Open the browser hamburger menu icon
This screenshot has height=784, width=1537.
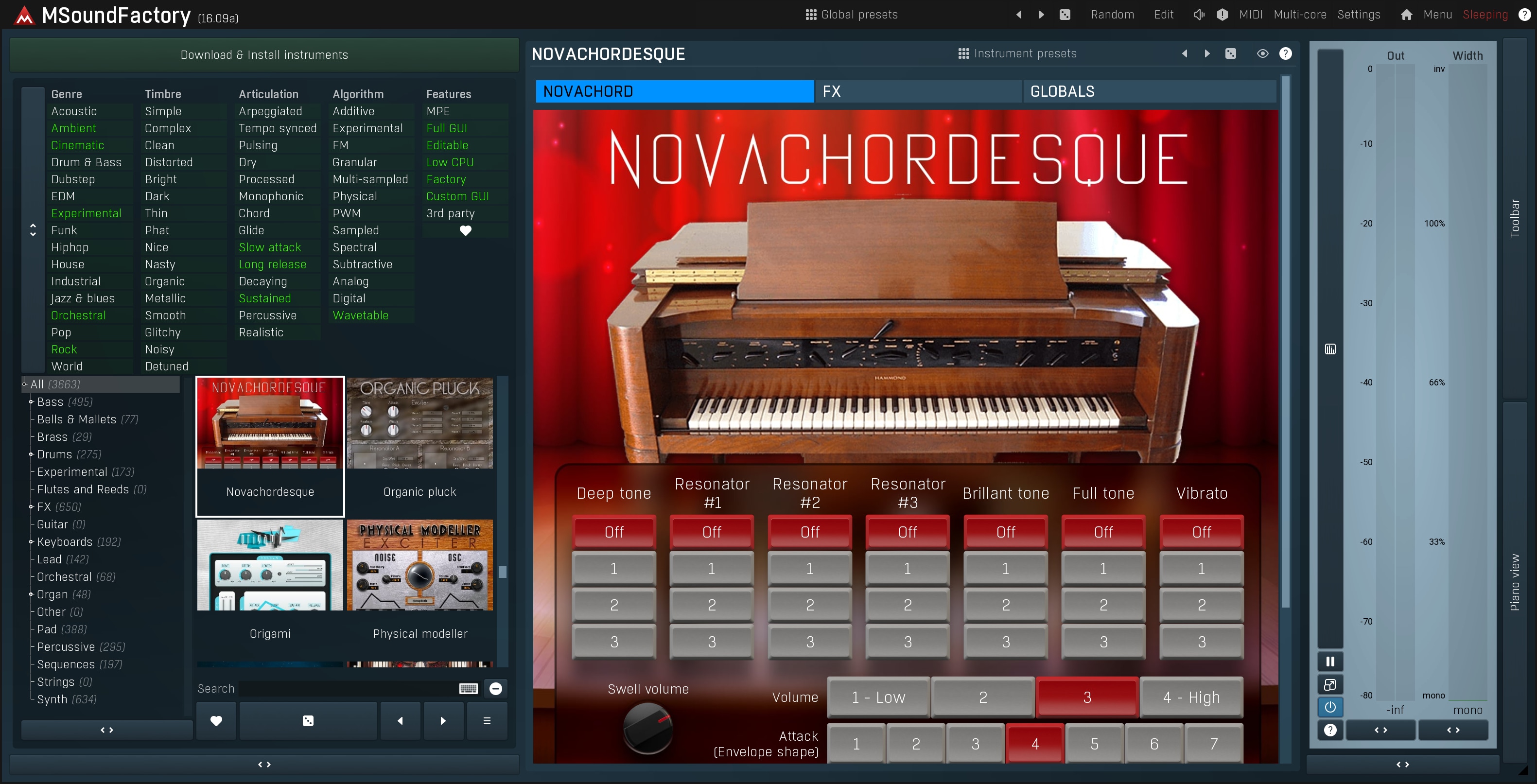tap(487, 721)
